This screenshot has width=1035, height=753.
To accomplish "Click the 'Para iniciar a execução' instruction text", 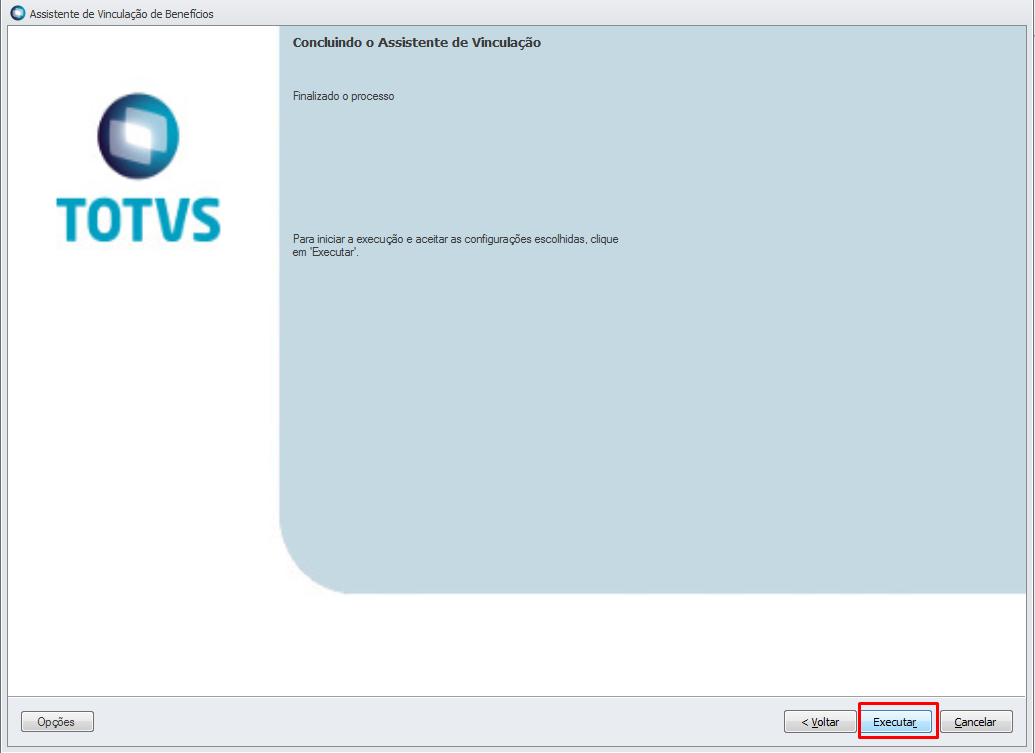I will click(455, 245).
